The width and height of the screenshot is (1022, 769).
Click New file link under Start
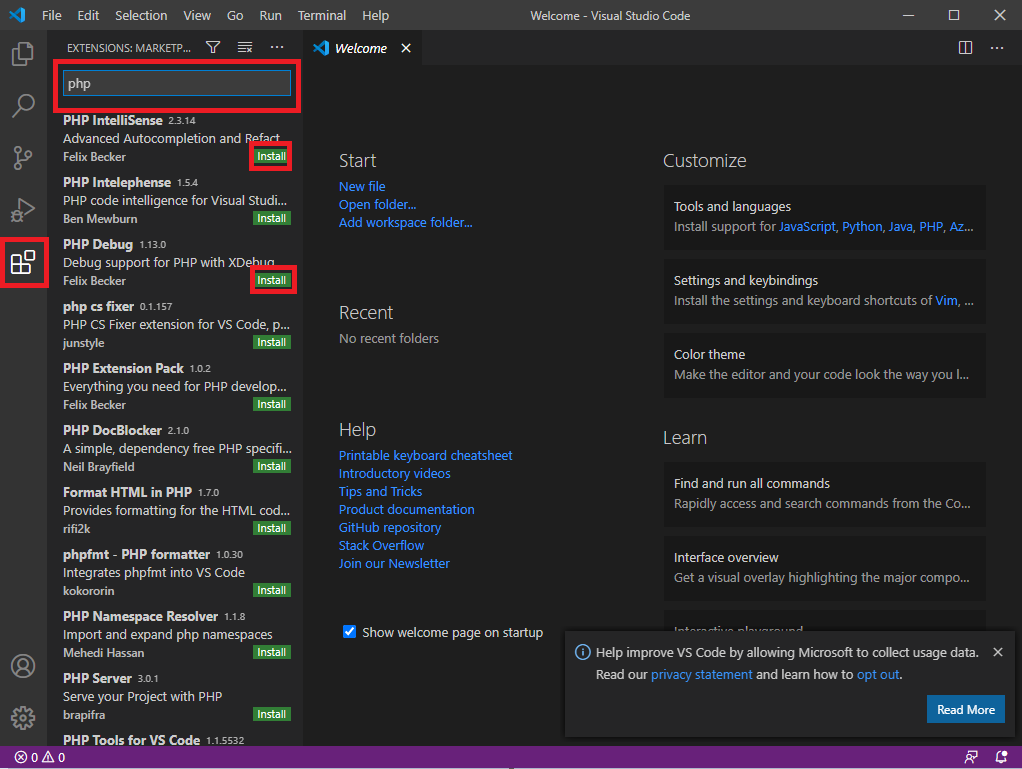click(x=362, y=186)
